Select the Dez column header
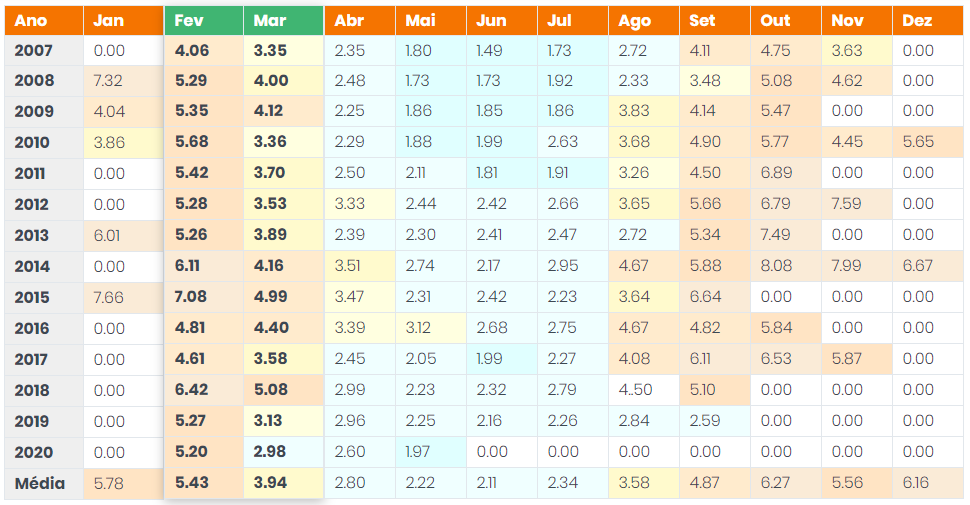Image resolution: width=970 pixels, height=505 pixels. [928, 20]
